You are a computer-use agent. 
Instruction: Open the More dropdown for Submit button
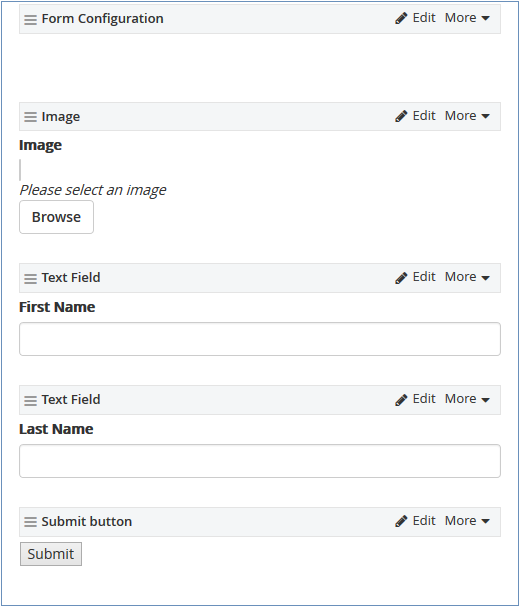467,521
